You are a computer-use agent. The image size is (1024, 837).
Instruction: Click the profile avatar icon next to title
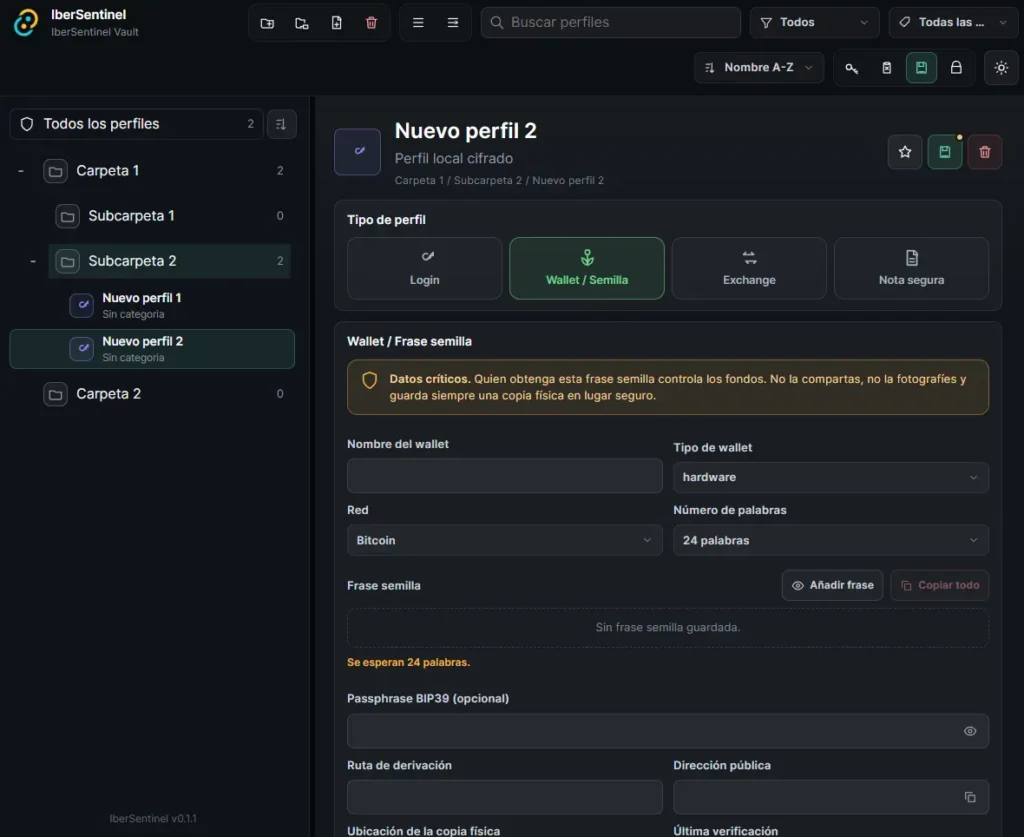pos(357,151)
